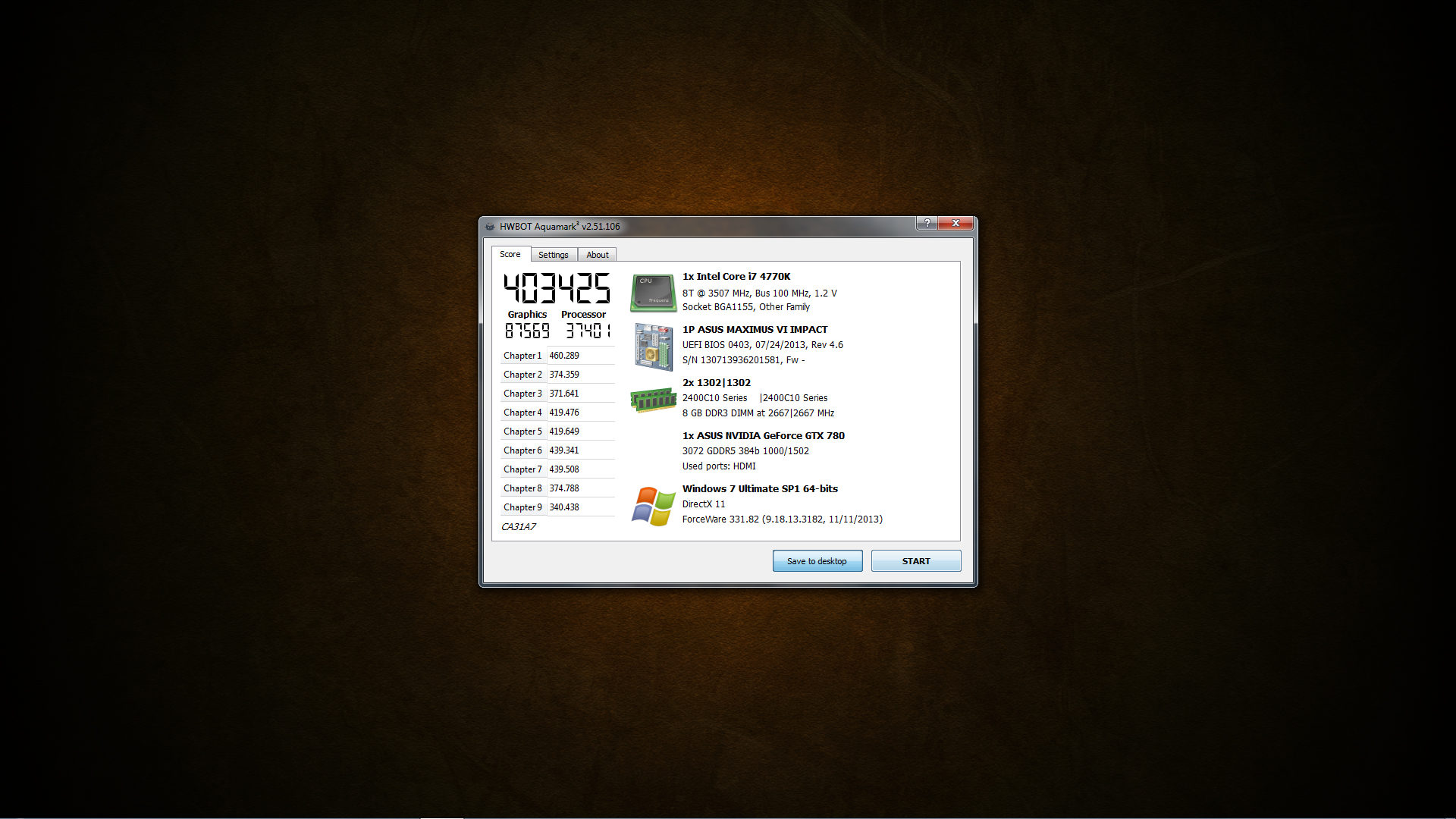Click the Chapter 9 row label
The image size is (1456, 819).
[x=522, y=507]
